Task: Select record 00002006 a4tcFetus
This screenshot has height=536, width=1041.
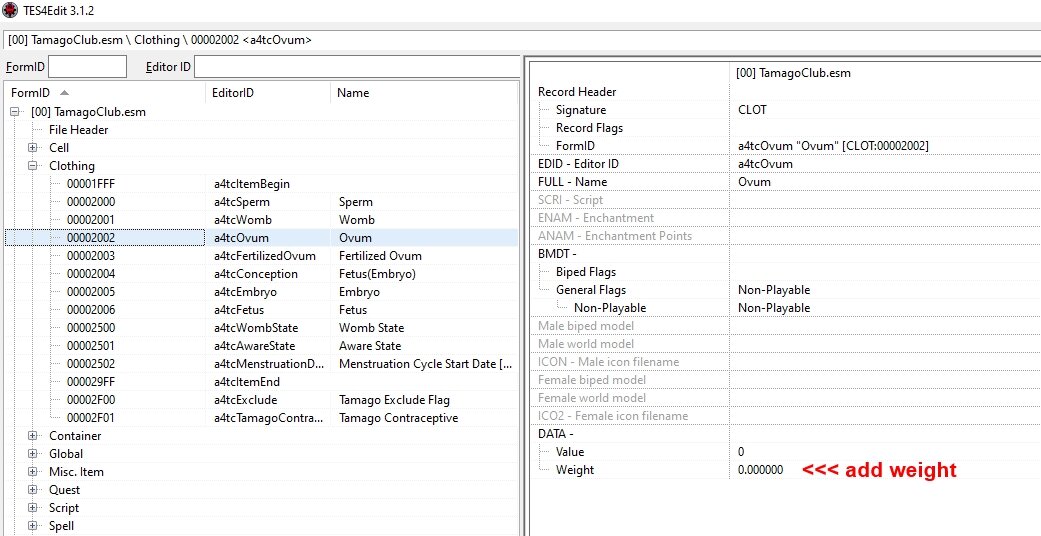Action: pyautogui.click(x=262, y=310)
